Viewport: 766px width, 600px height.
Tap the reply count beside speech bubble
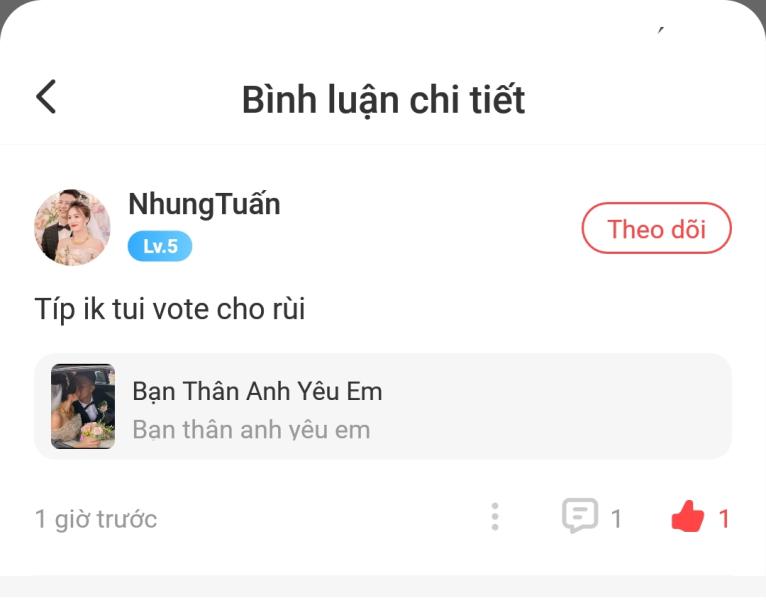click(616, 519)
